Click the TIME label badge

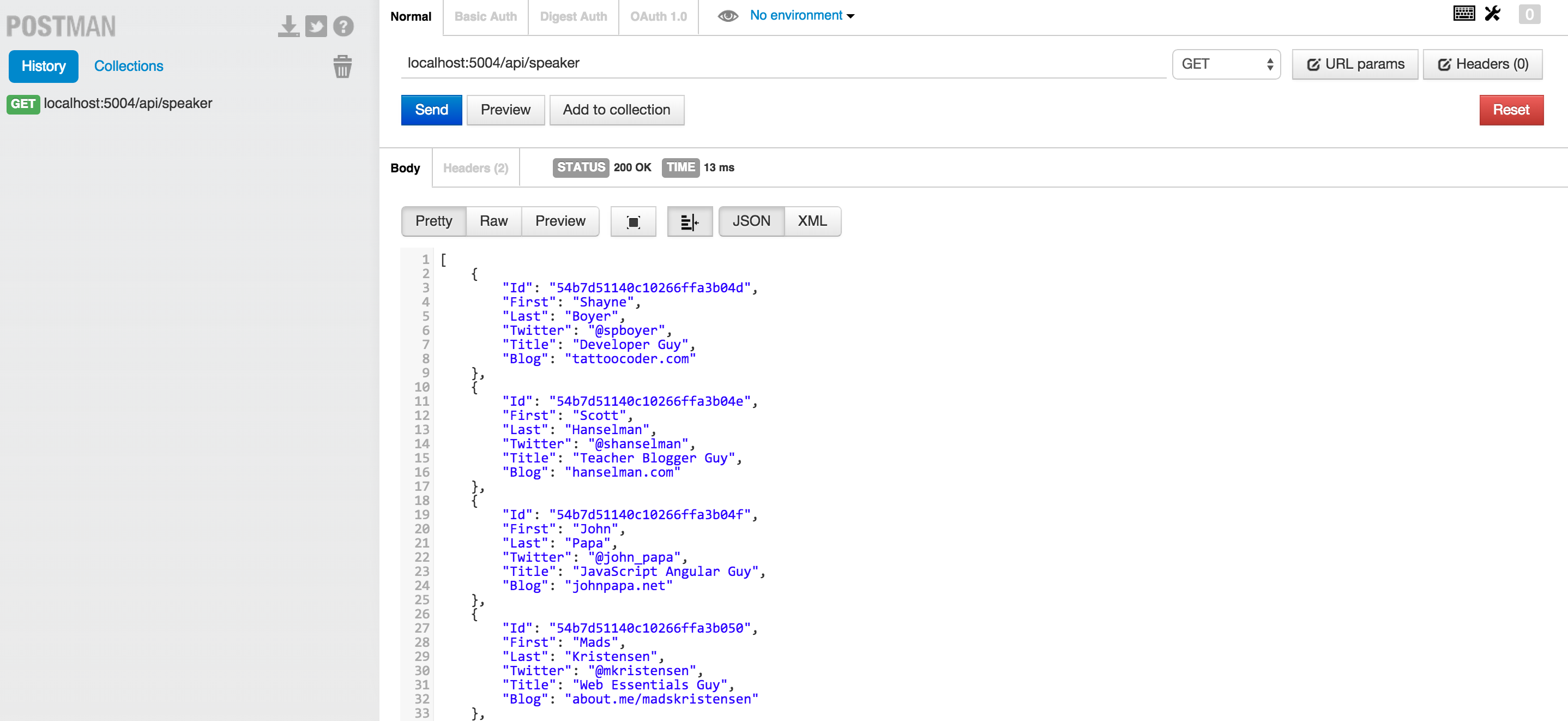pyautogui.click(x=680, y=167)
